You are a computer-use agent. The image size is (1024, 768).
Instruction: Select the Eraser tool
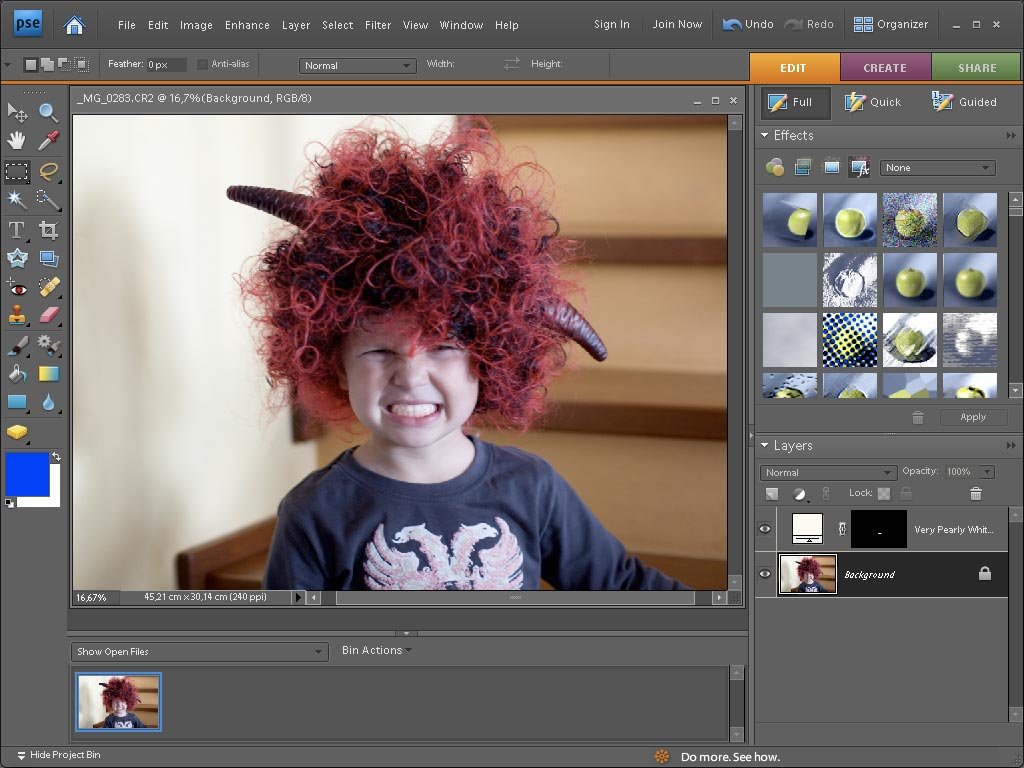point(47,316)
